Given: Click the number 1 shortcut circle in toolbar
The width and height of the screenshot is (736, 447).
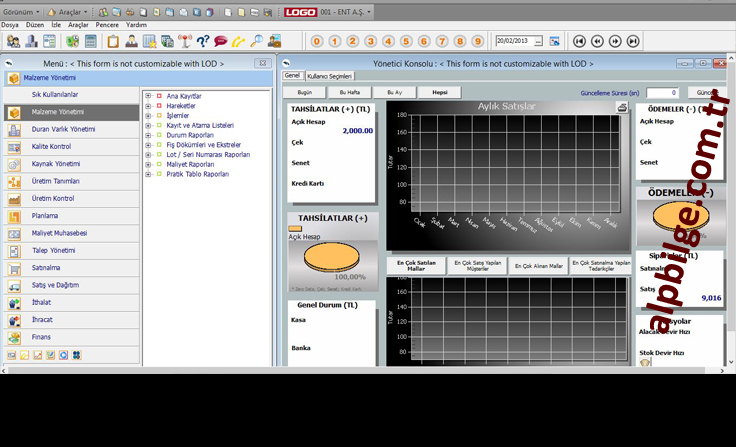Looking at the screenshot, I should pos(335,41).
